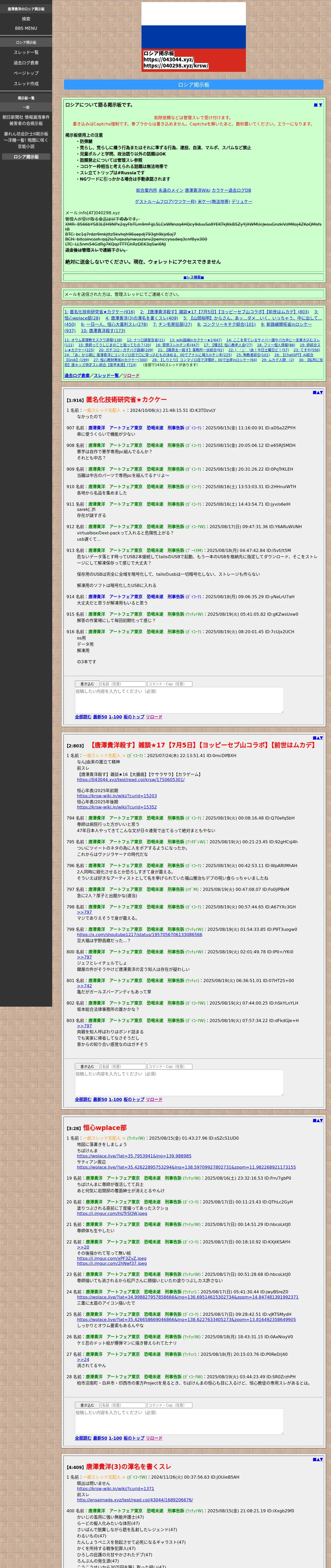Screen dimensions: 331x1568
Task: Focus 名前 field in 匿名化技術研究省 thread form
Action: coord(123,684)
